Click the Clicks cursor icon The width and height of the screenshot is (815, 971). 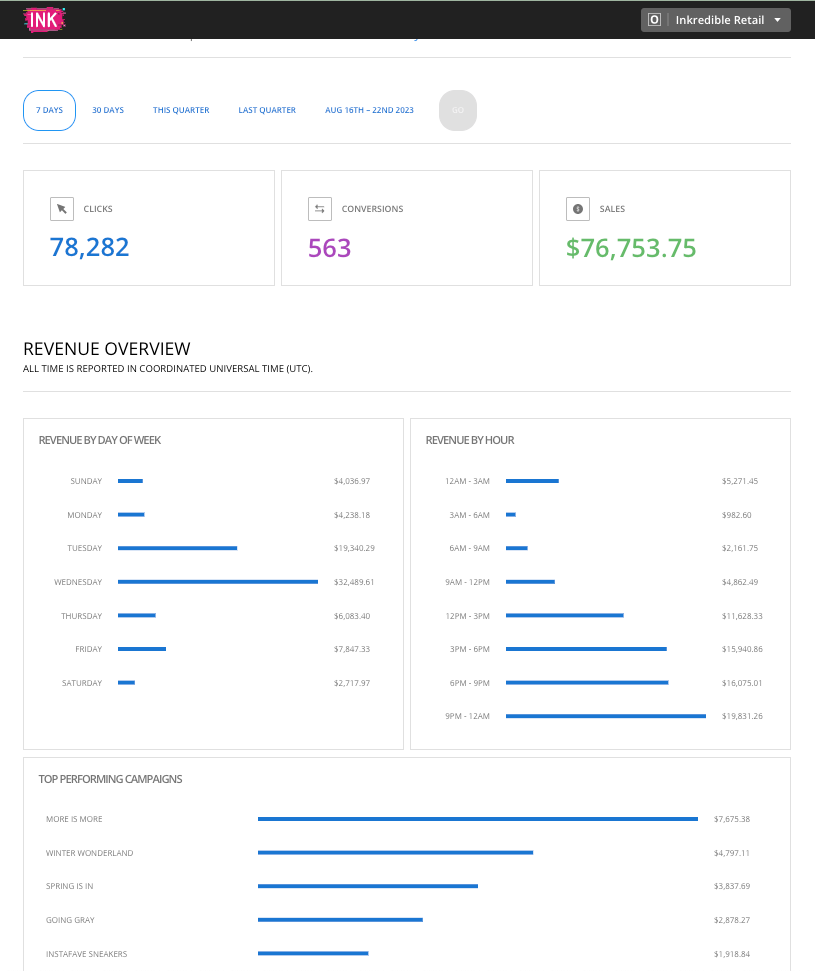tap(62, 209)
